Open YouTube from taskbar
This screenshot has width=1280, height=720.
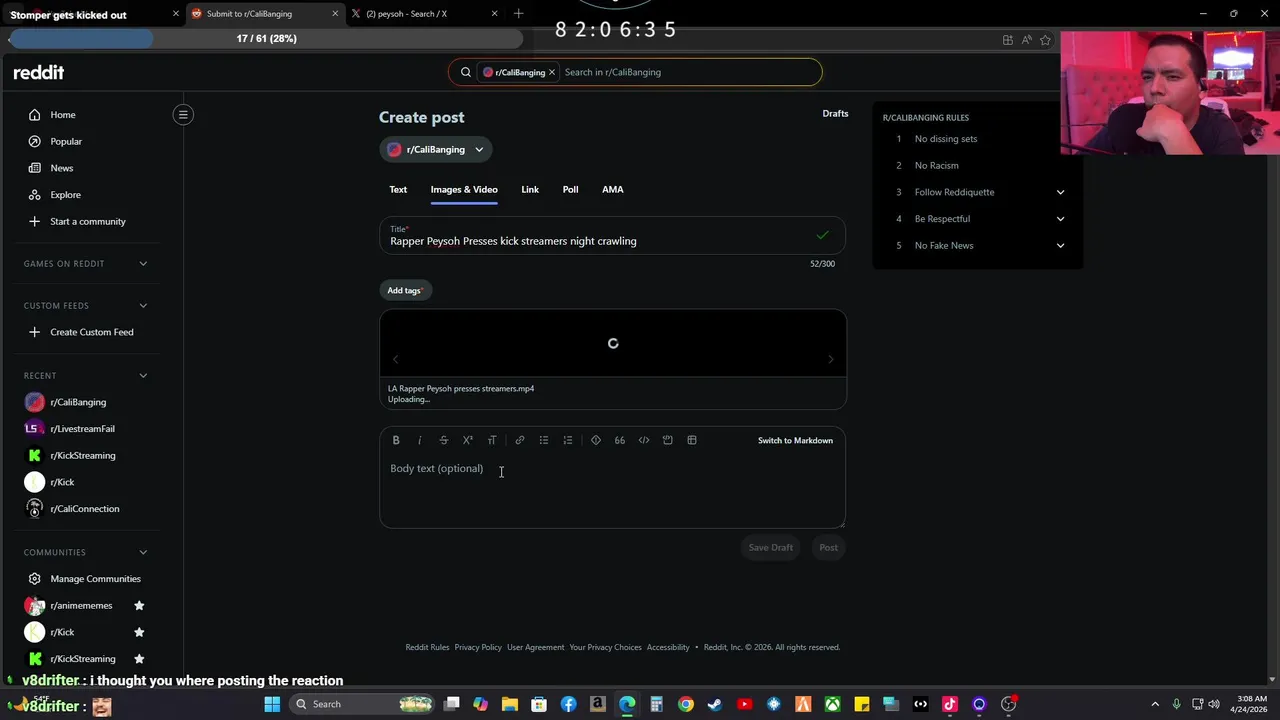[x=744, y=704]
